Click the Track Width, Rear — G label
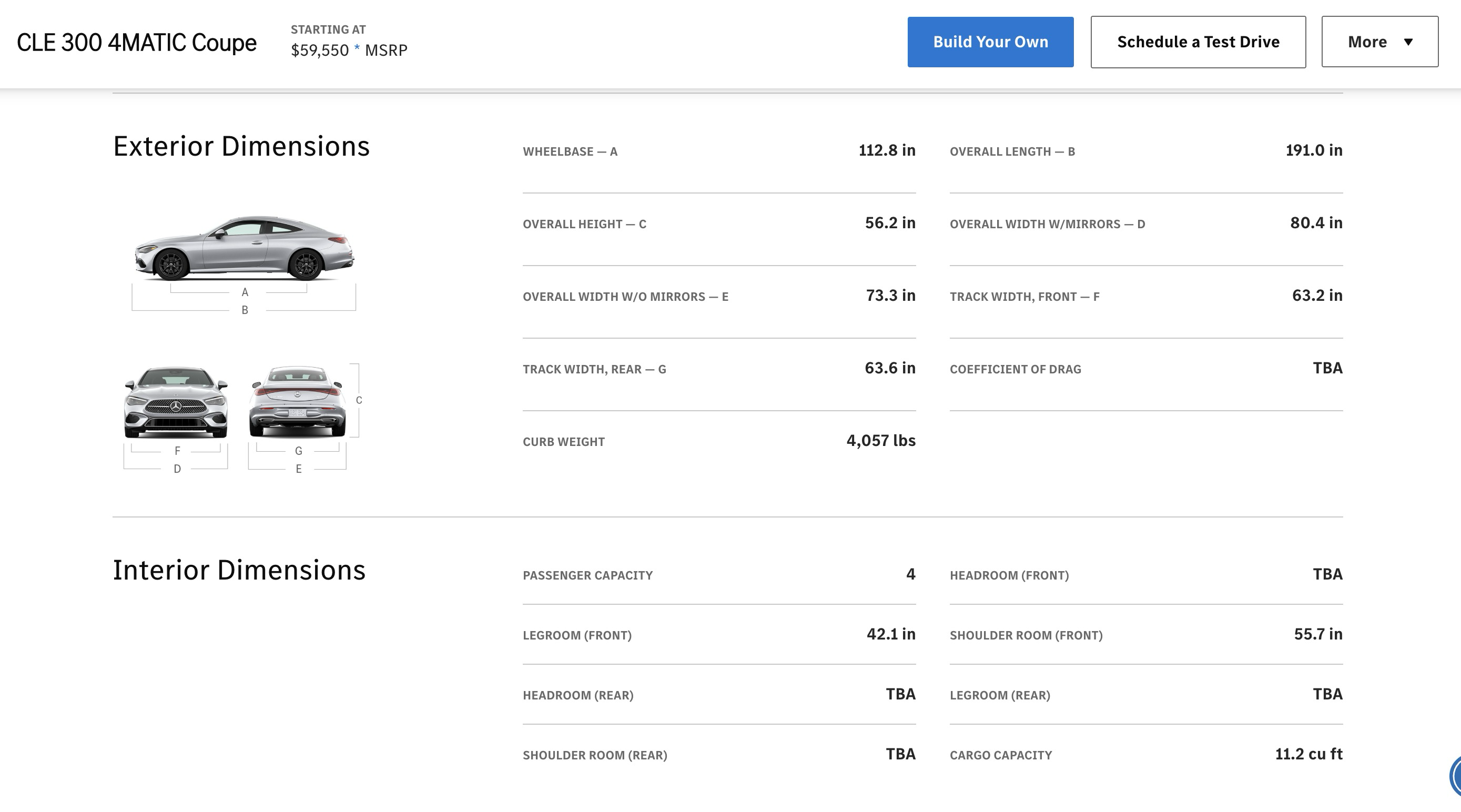 click(594, 369)
